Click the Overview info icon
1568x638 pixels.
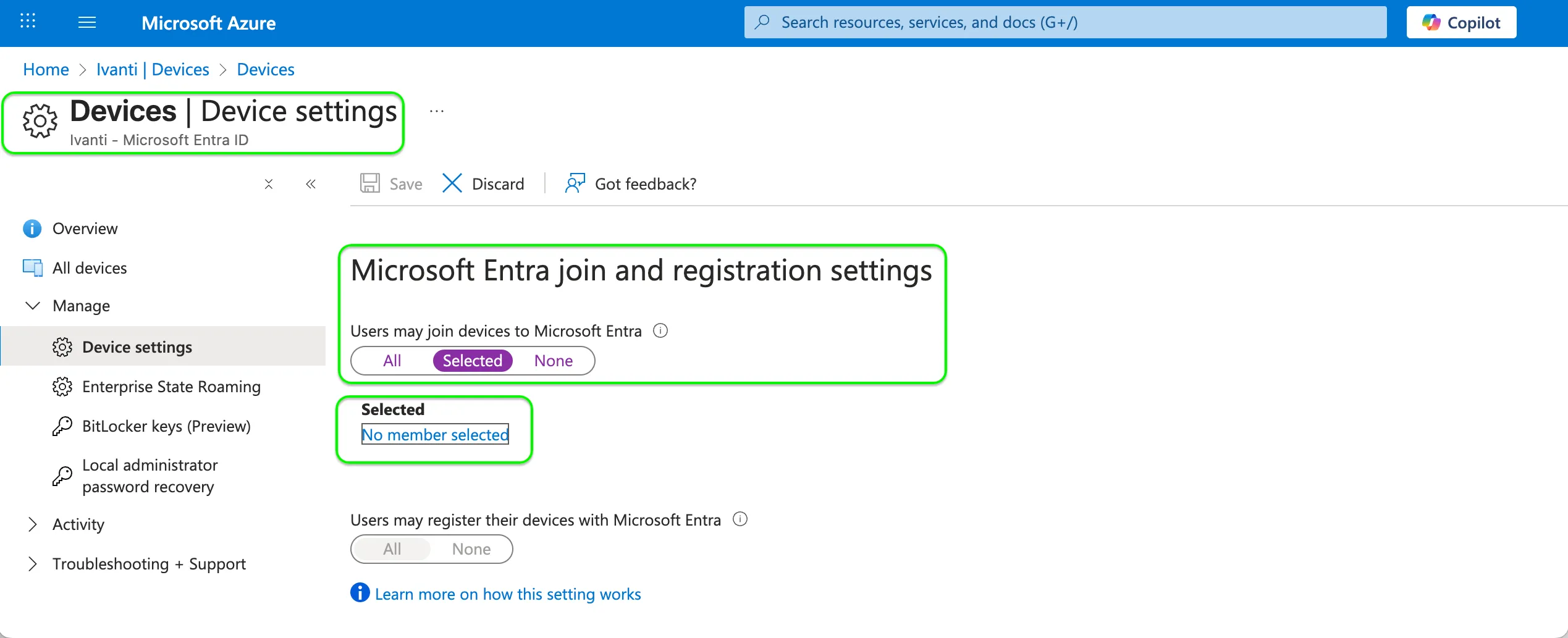(x=32, y=229)
